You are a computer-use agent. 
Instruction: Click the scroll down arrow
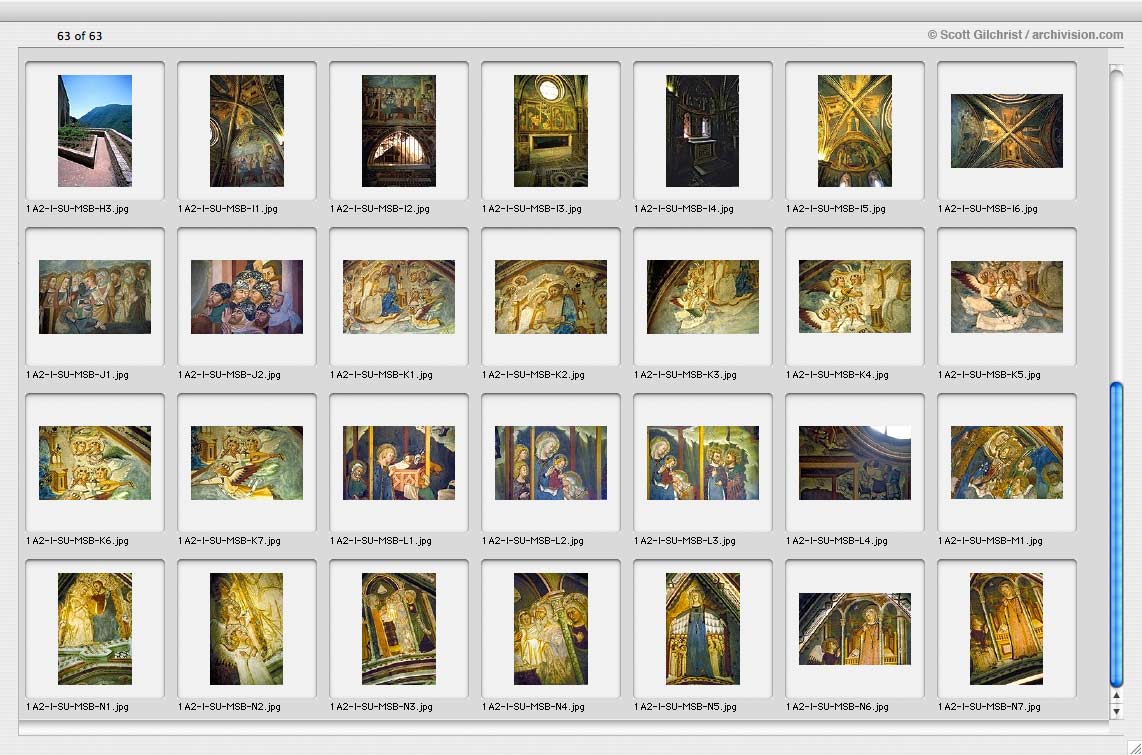coord(1116,711)
